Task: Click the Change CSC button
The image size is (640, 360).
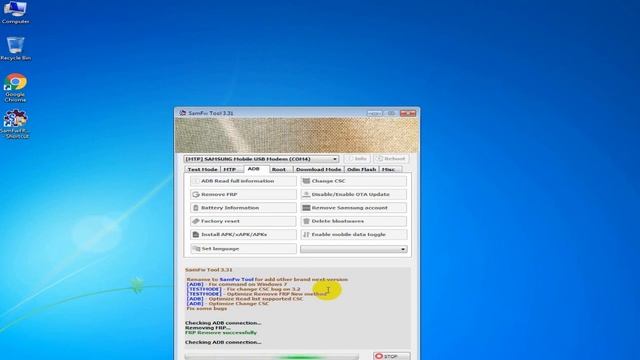Action: click(x=353, y=181)
